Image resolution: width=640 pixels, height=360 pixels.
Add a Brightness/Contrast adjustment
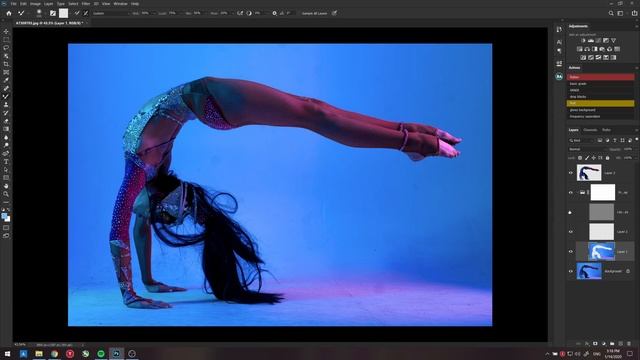tap(583, 40)
